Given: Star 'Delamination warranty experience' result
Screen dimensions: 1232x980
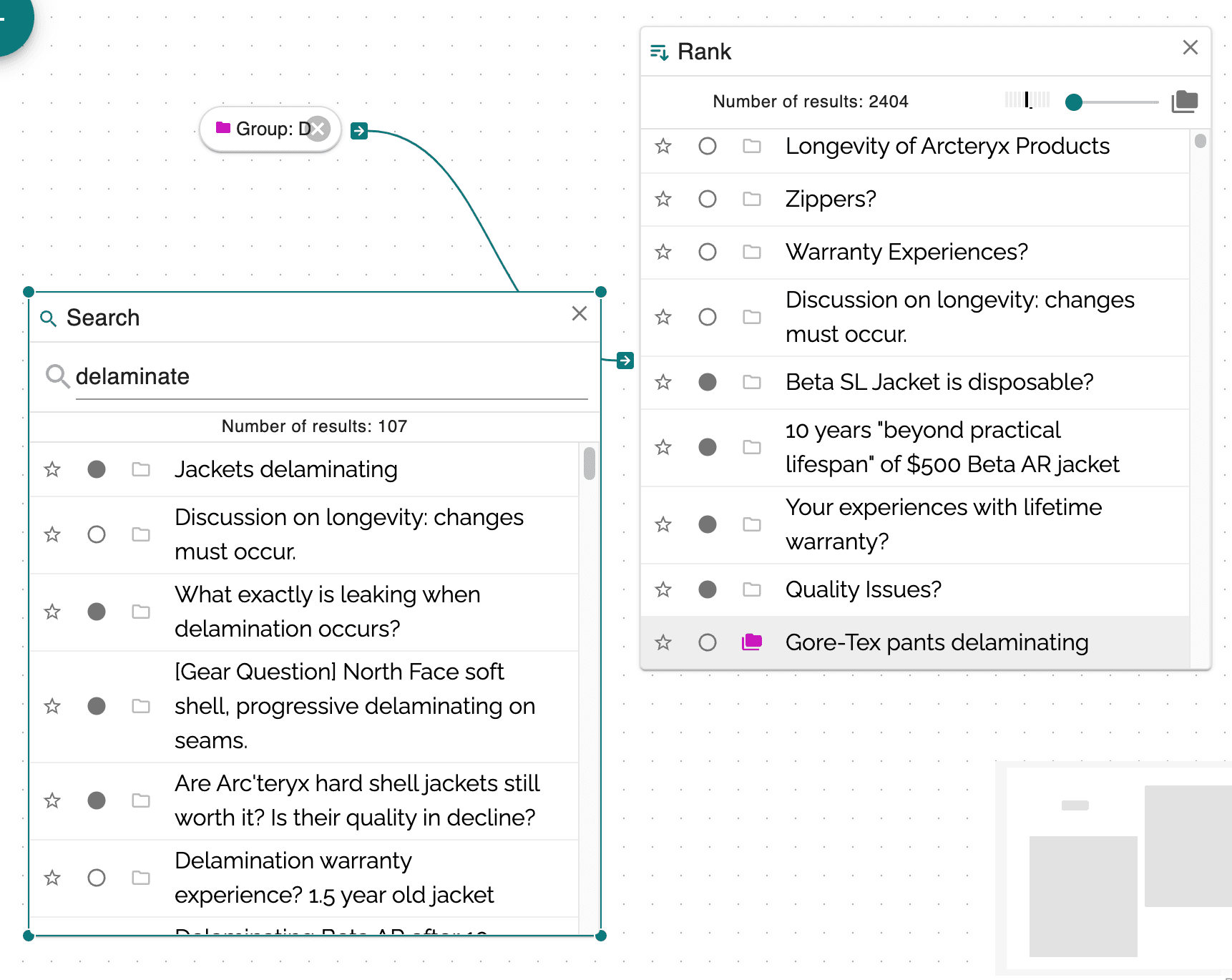Looking at the screenshot, I should [52, 878].
